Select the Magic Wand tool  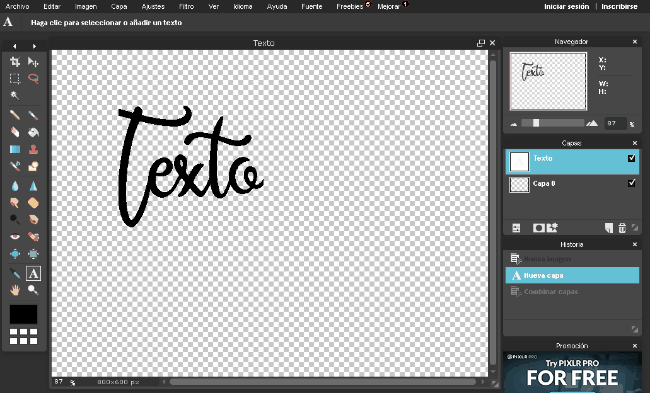click(x=15, y=95)
